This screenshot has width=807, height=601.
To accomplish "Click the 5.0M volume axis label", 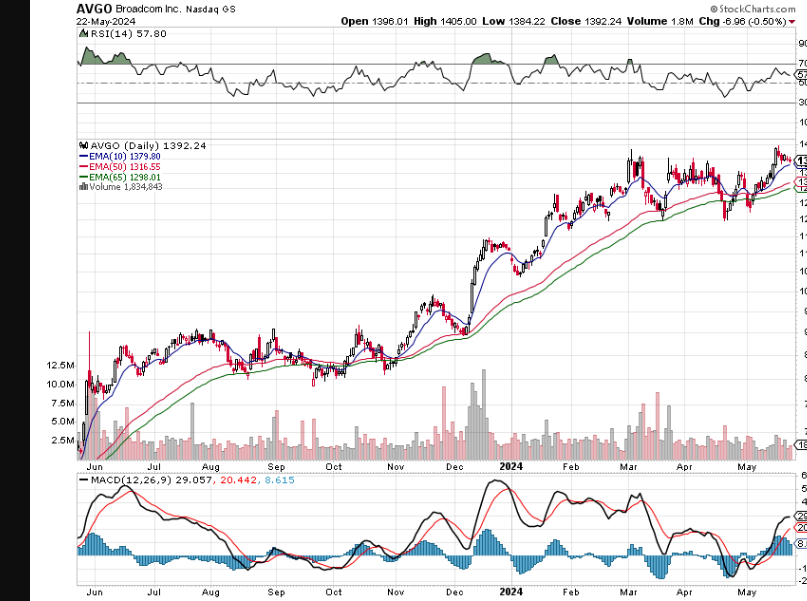I will pyautogui.click(x=63, y=421).
